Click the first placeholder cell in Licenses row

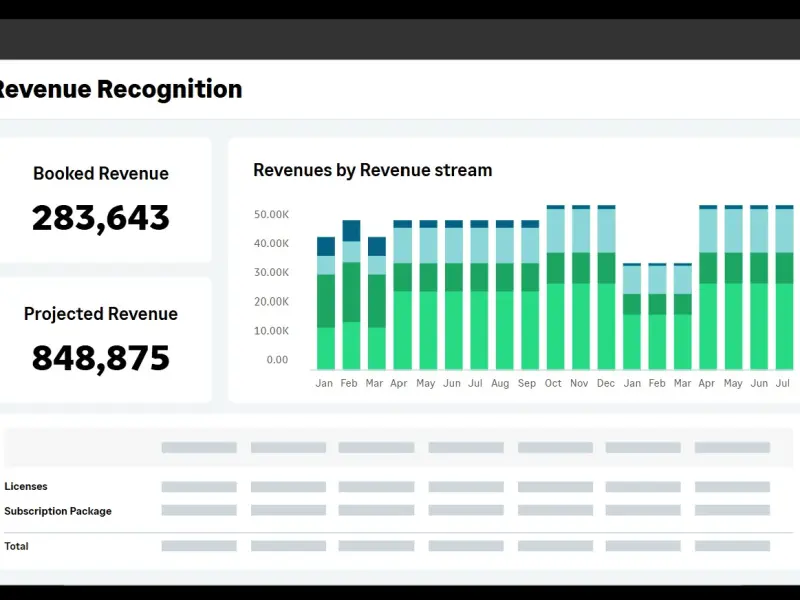(x=199, y=487)
